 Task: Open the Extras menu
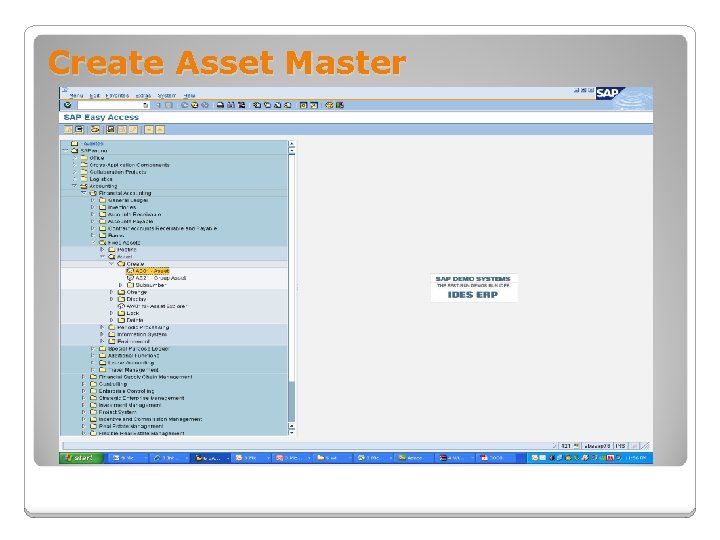143,96
